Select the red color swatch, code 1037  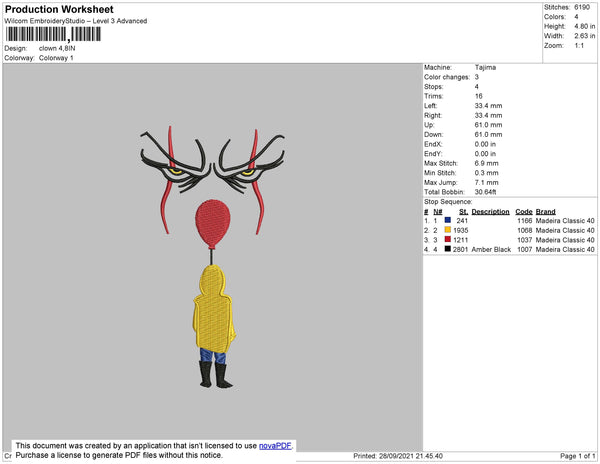[448, 239]
